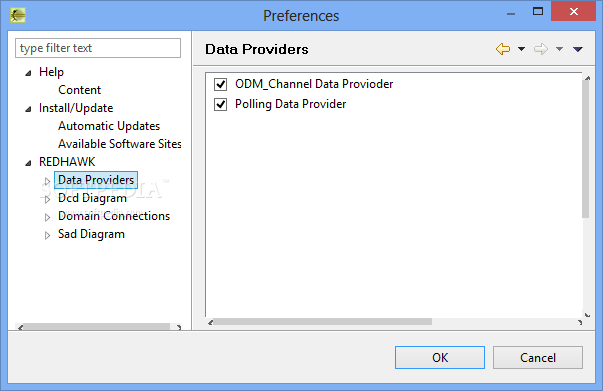Collapse the Help tree category
The width and height of the screenshot is (603, 391).
pyautogui.click(x=28, y=73)
